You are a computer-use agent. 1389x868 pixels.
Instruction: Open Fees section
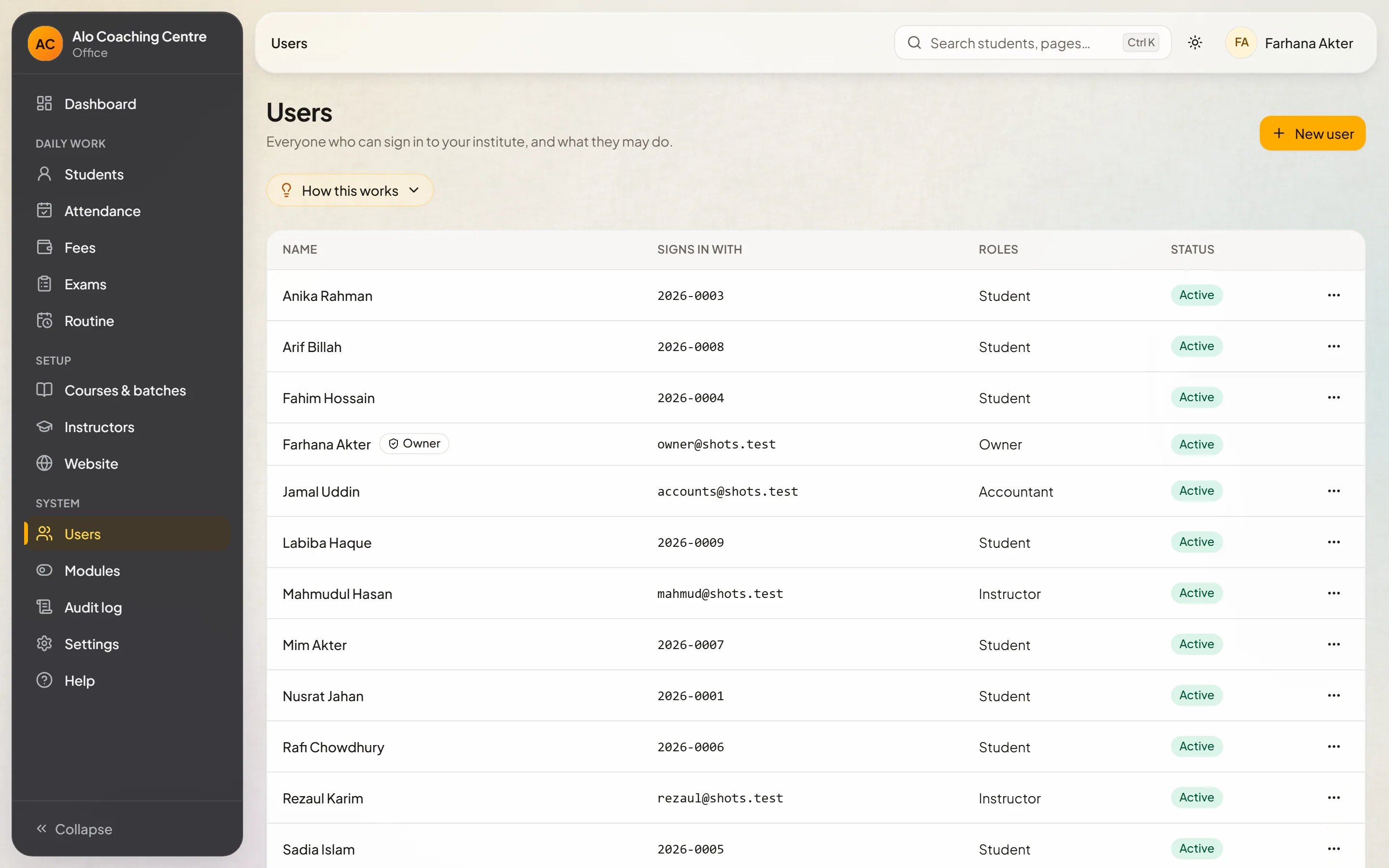[127, 248]
